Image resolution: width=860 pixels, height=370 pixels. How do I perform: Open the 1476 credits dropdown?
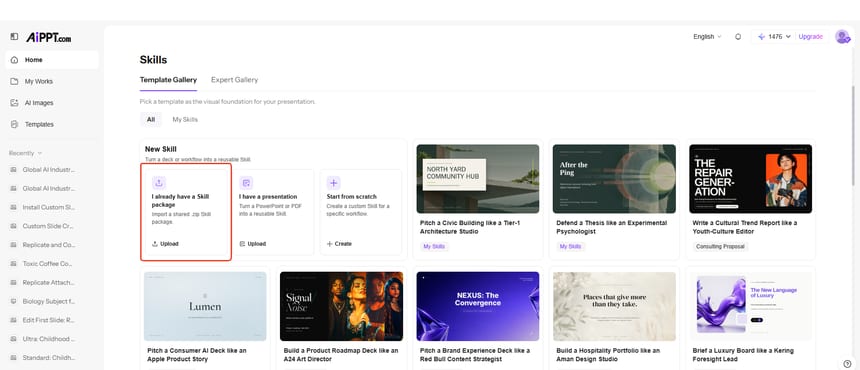click(779, 37)
